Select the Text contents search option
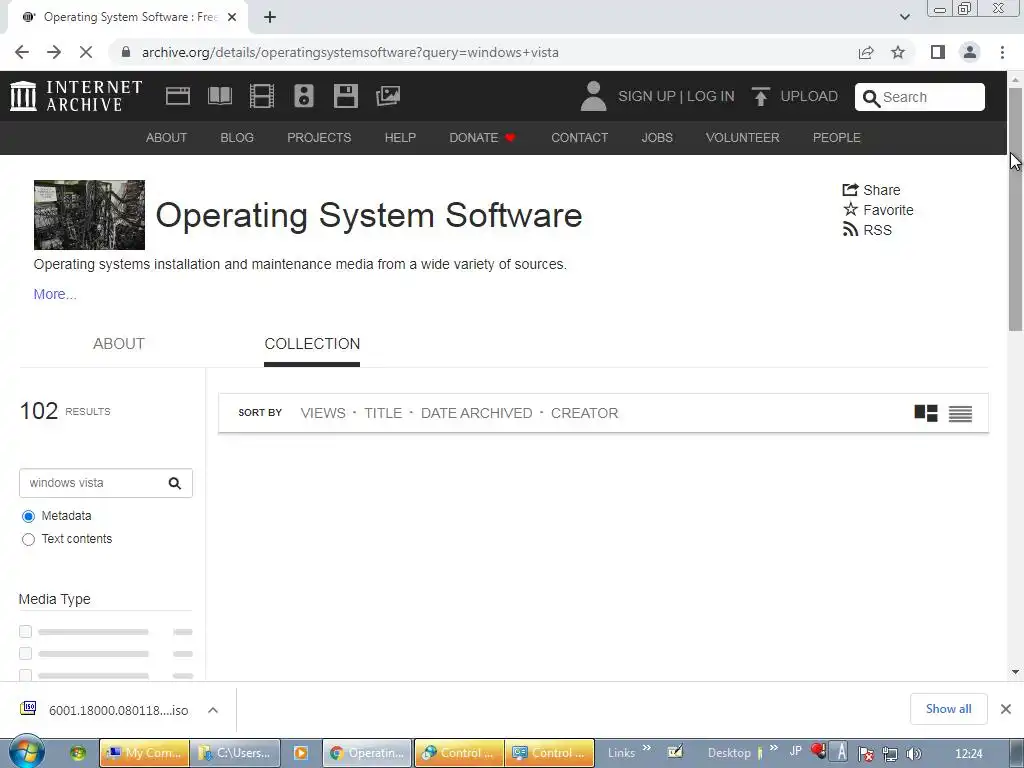Screen dimensions: 1024x768 point(28,539)
